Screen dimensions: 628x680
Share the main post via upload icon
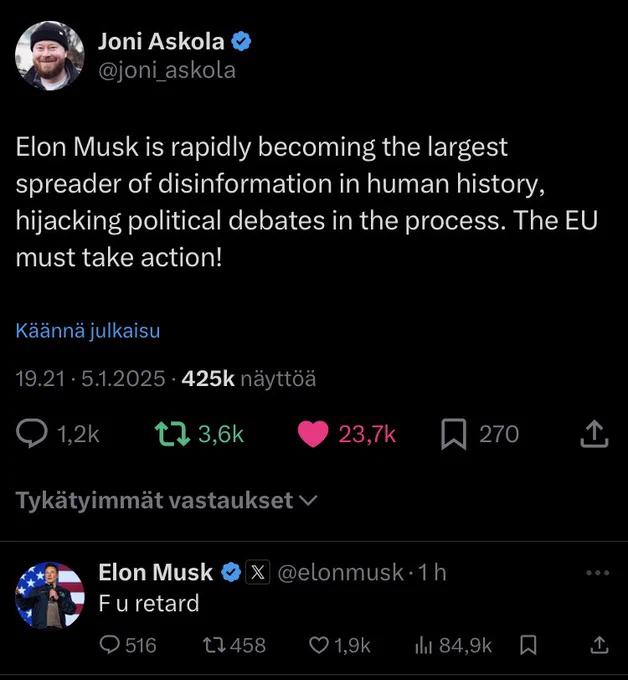coord(595,434)
